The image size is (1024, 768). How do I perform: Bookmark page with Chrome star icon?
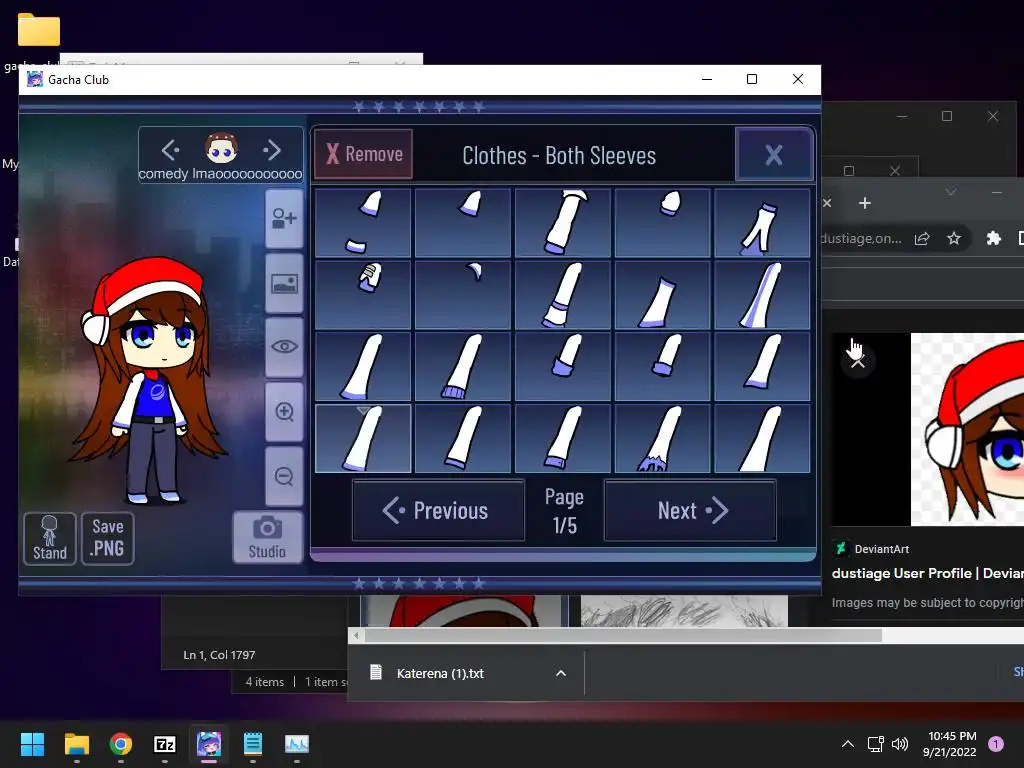(x=954, y=238)
